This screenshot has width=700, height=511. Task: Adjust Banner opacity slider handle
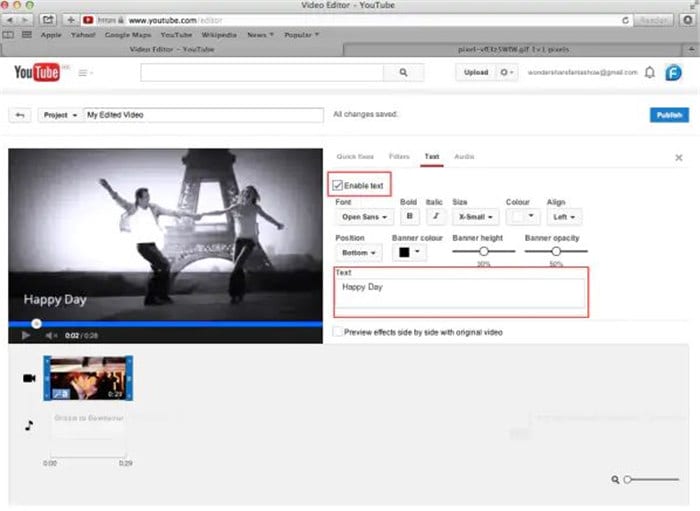(x=556, y=251)
